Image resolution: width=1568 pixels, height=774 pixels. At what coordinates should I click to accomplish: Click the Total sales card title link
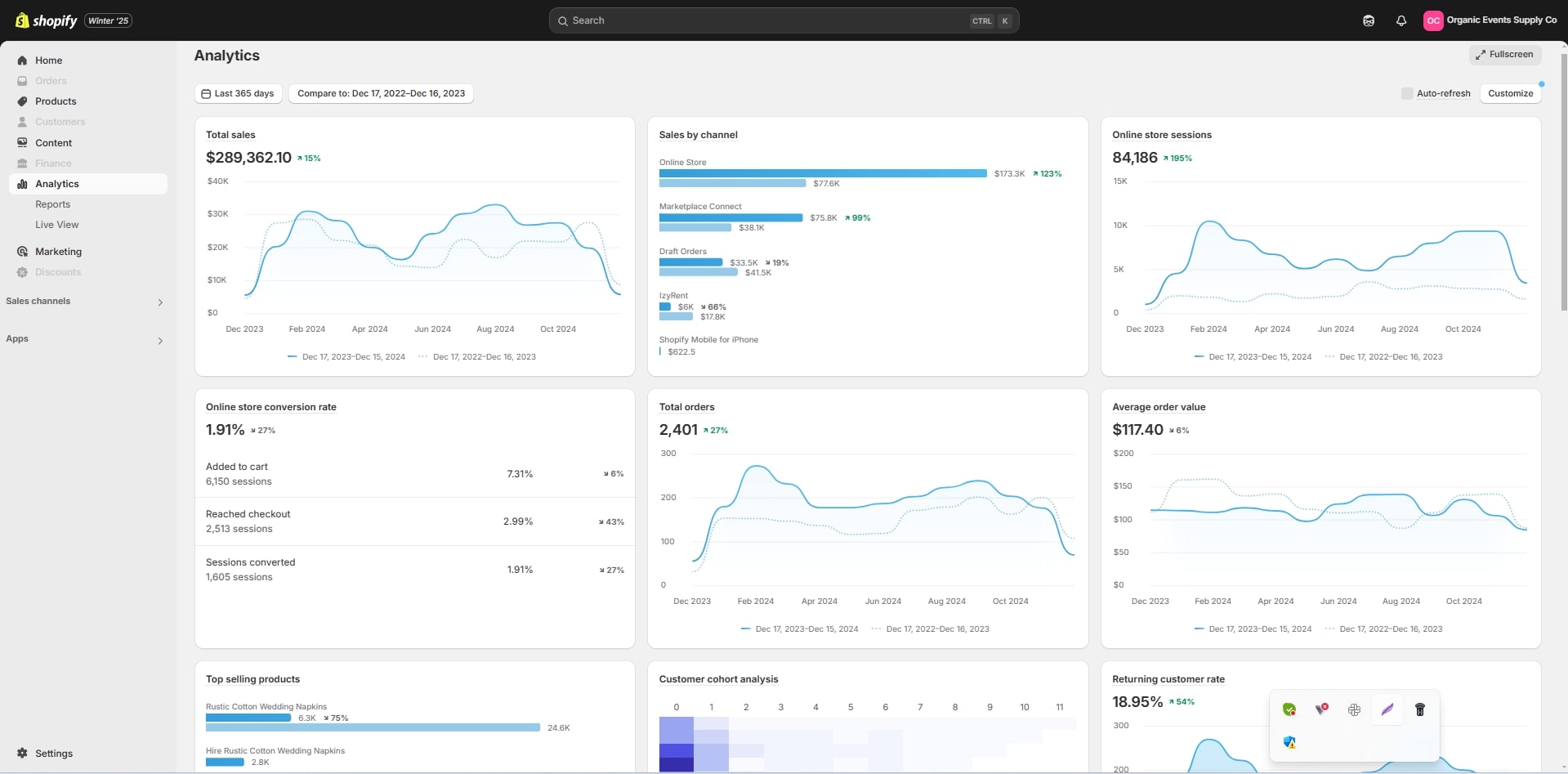[230, 135]
